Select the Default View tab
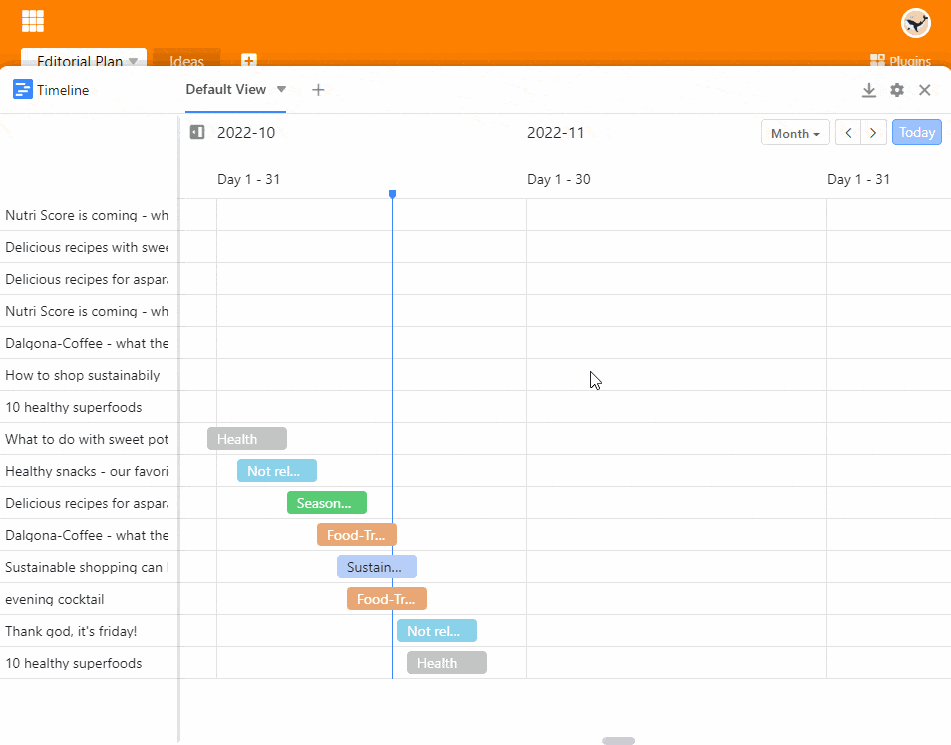 coord(225,89)
